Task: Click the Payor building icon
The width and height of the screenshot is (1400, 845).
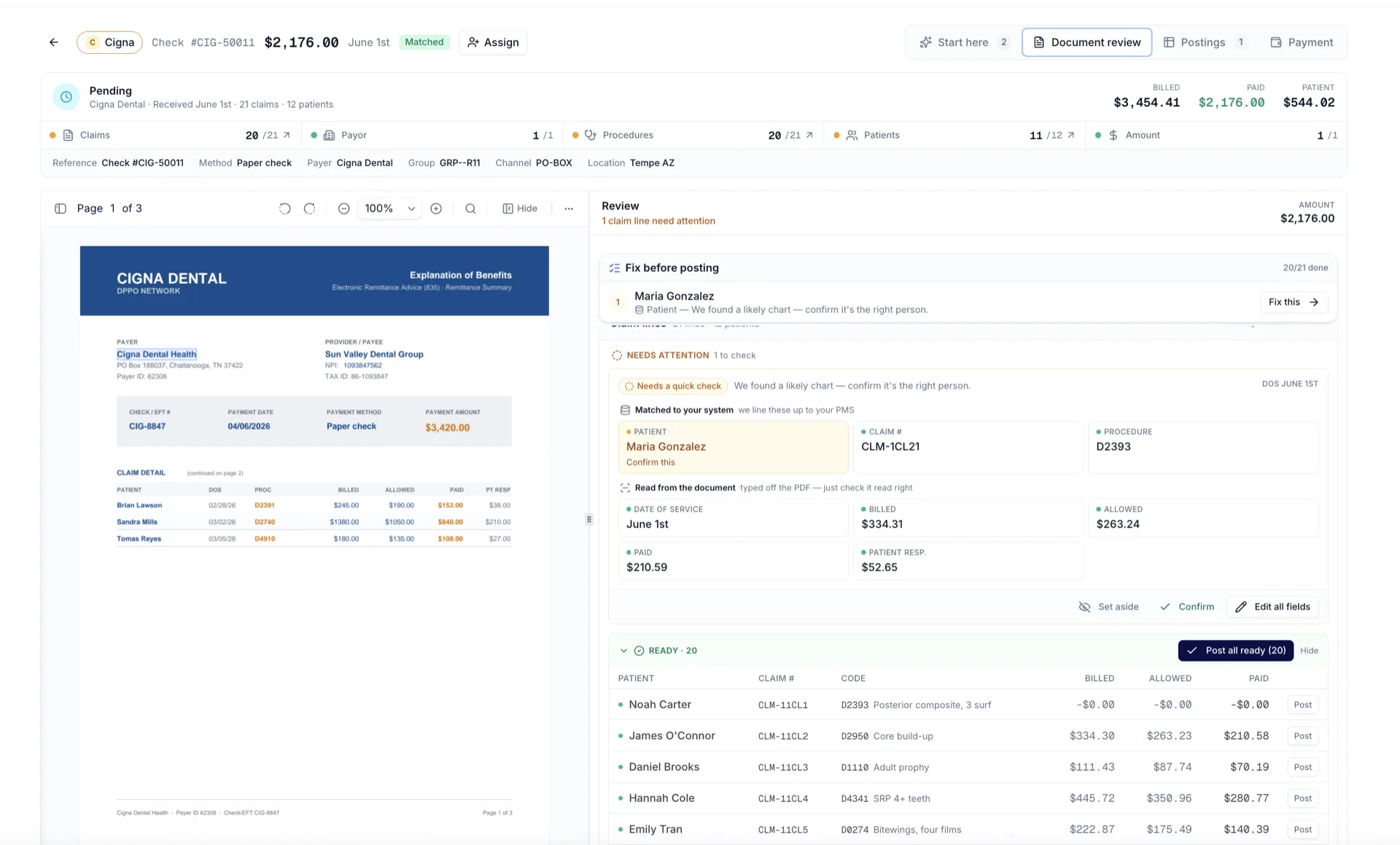Action: click(x=329, y=135)
